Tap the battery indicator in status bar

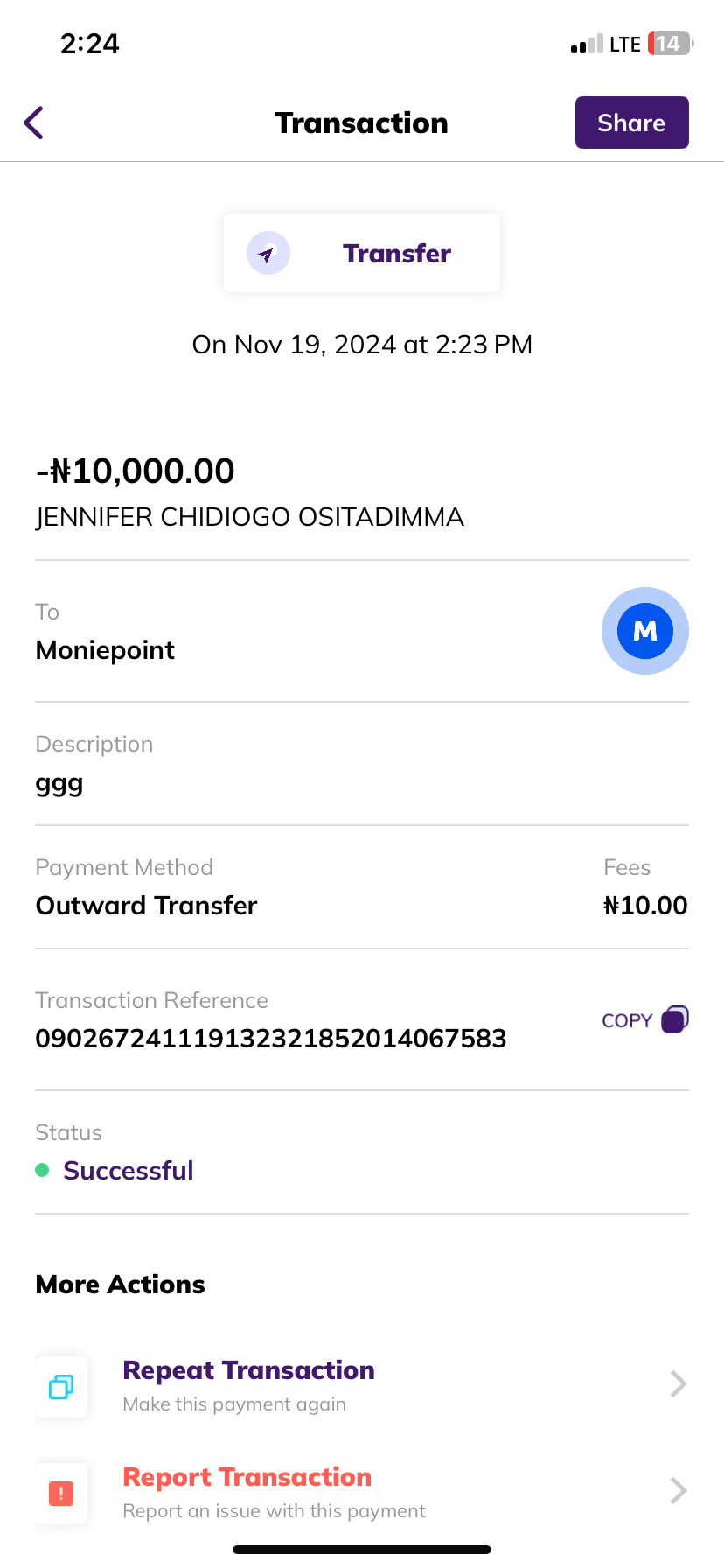pos(670,44)
